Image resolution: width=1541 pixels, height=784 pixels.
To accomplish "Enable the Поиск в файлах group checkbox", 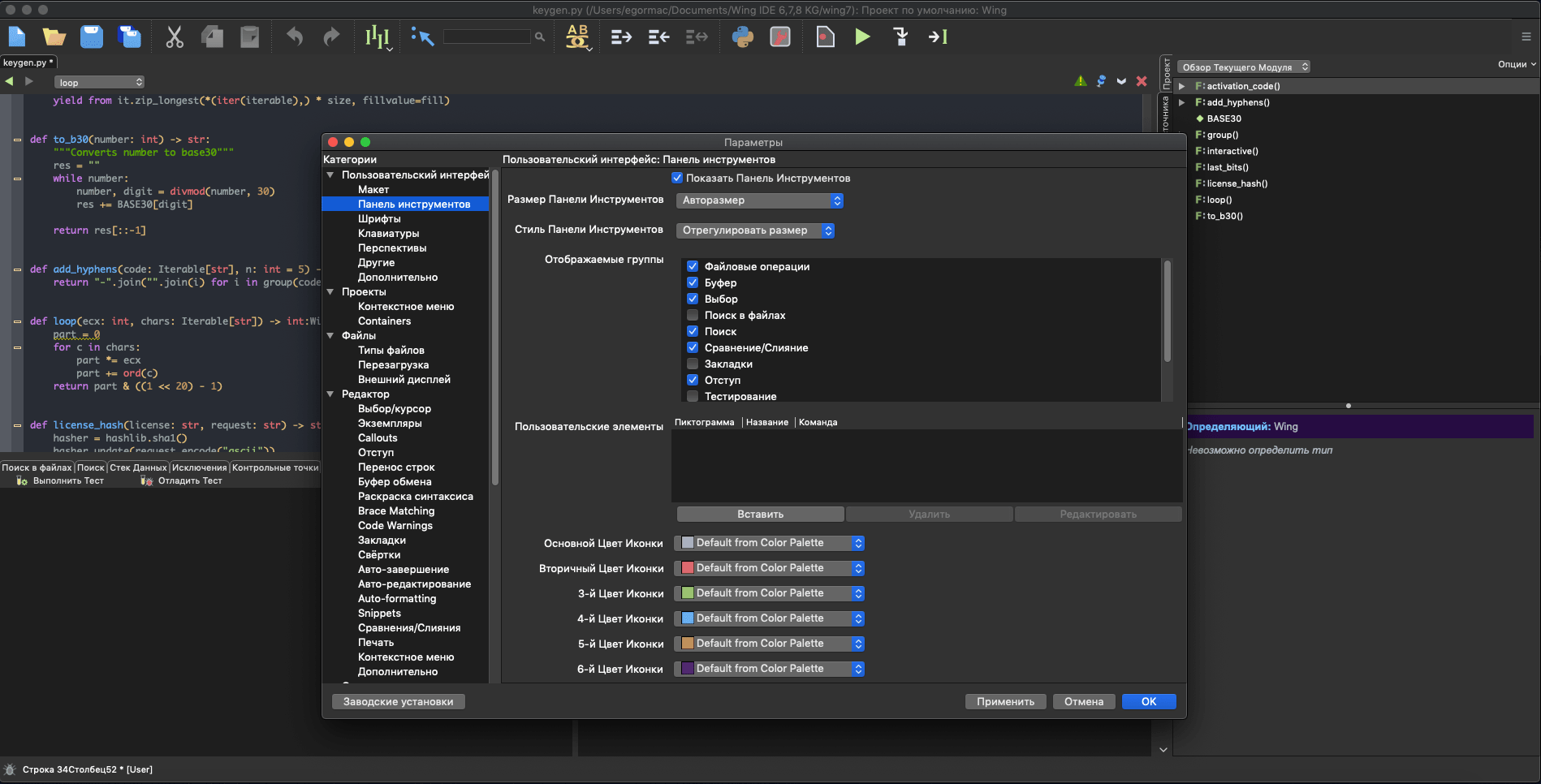I will click(693, 315).
